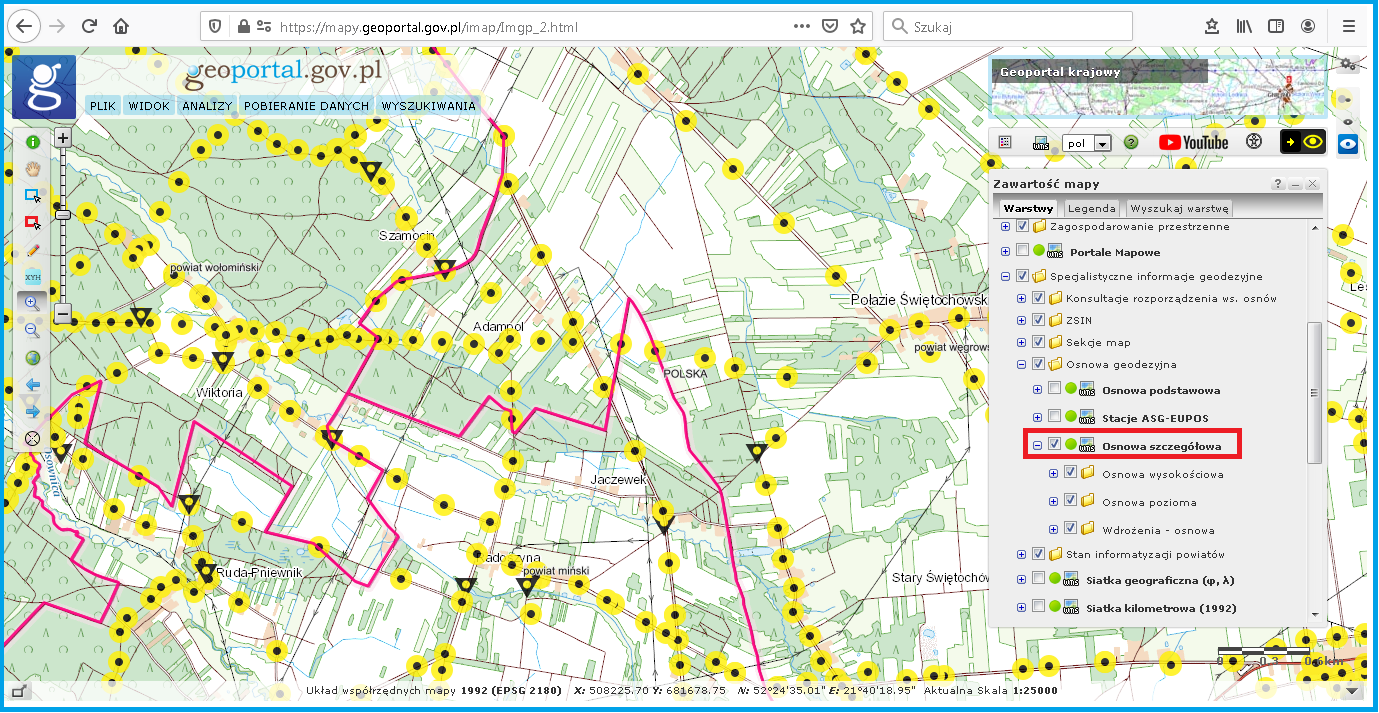Screen dimensions: 1379x713
Task: Select the magnifier zoom-out tool
Action: (32, 330)
